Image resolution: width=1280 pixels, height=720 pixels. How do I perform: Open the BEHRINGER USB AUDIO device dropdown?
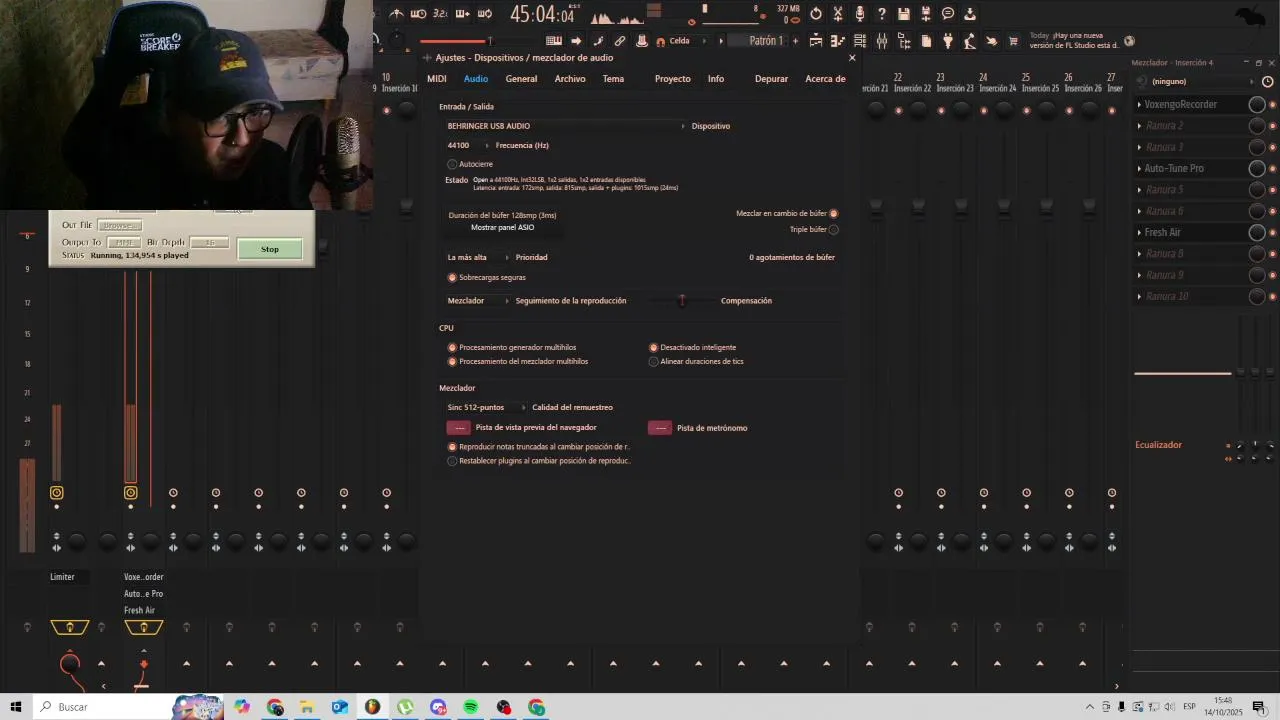pos(566,126)
